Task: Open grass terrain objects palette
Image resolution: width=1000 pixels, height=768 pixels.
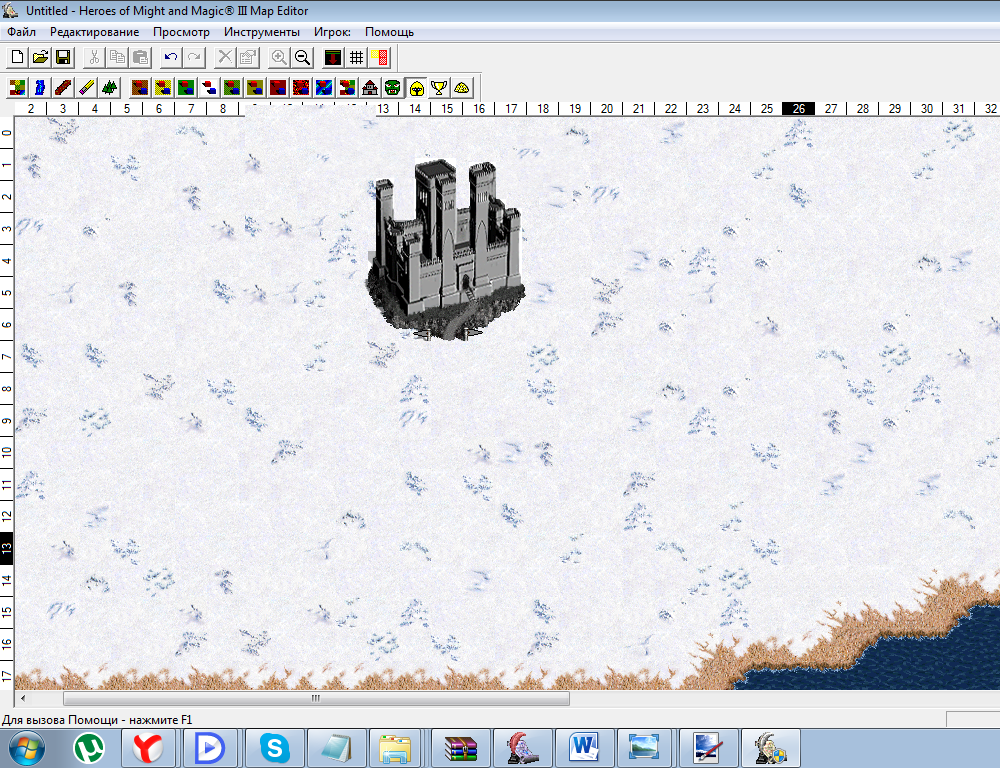Action: tap(186, 87)
